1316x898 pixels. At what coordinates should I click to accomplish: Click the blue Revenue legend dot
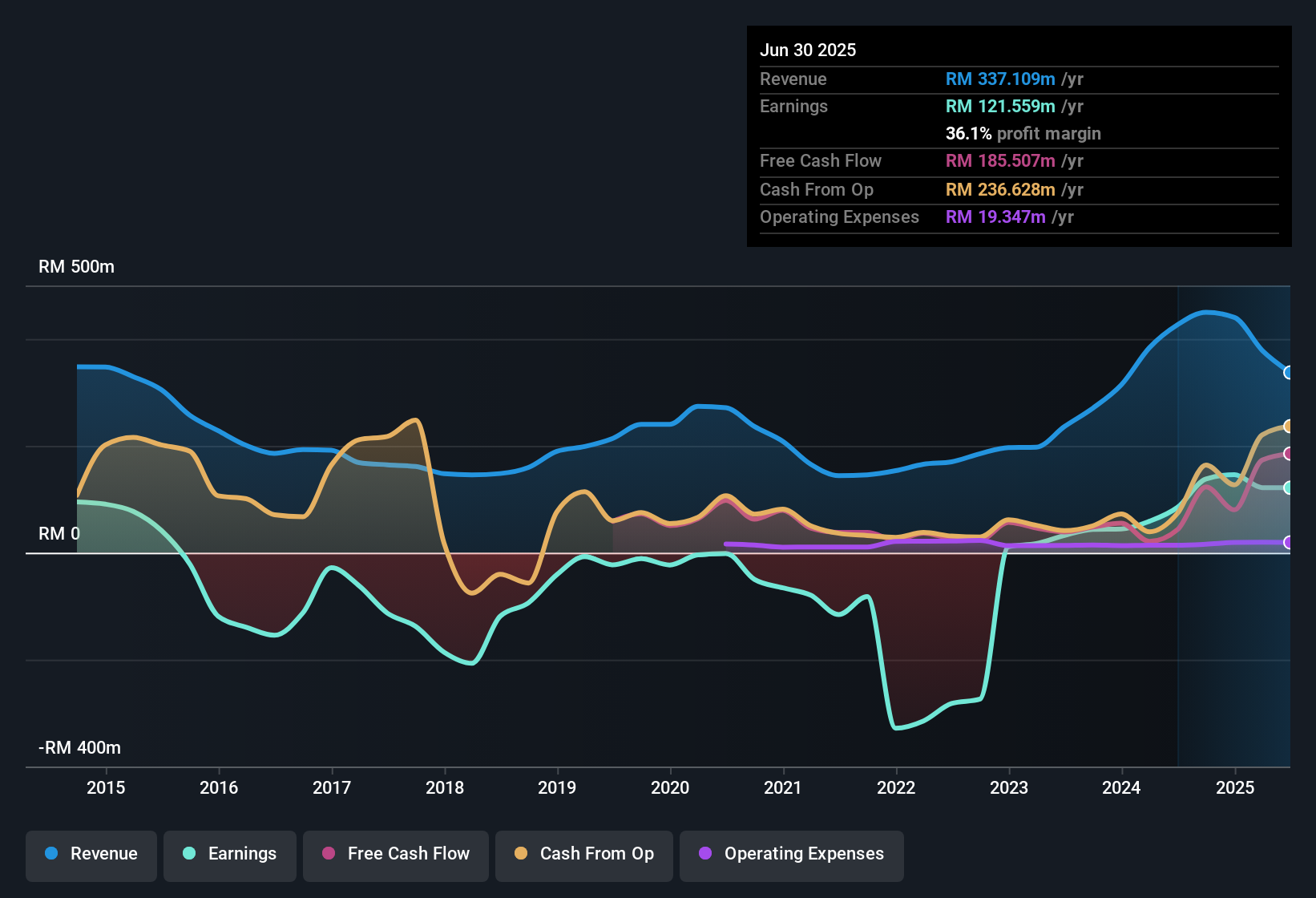pyautogui.click(x=50, y=854)
